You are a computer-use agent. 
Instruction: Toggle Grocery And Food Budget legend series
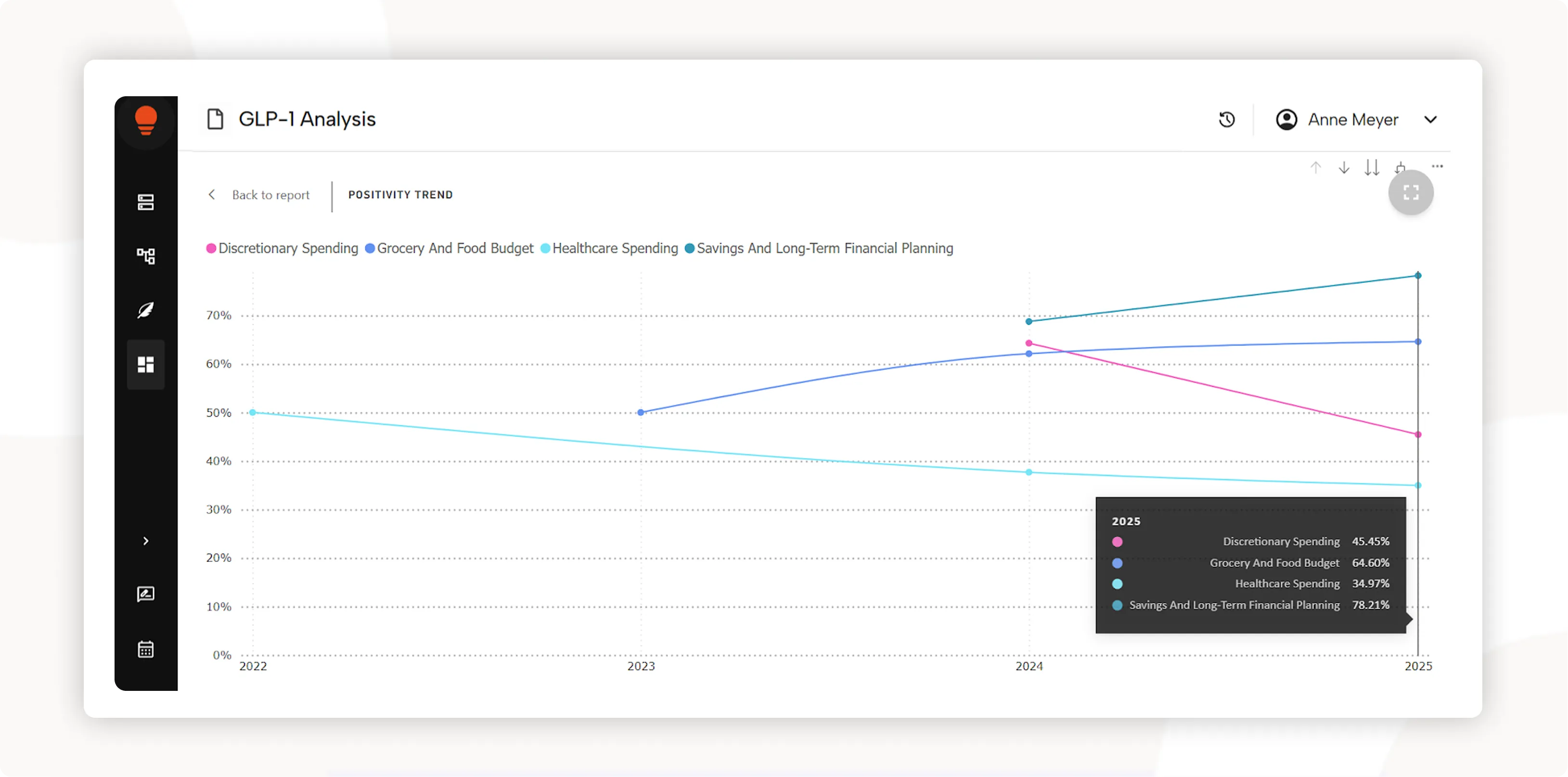tap(449, 248)
